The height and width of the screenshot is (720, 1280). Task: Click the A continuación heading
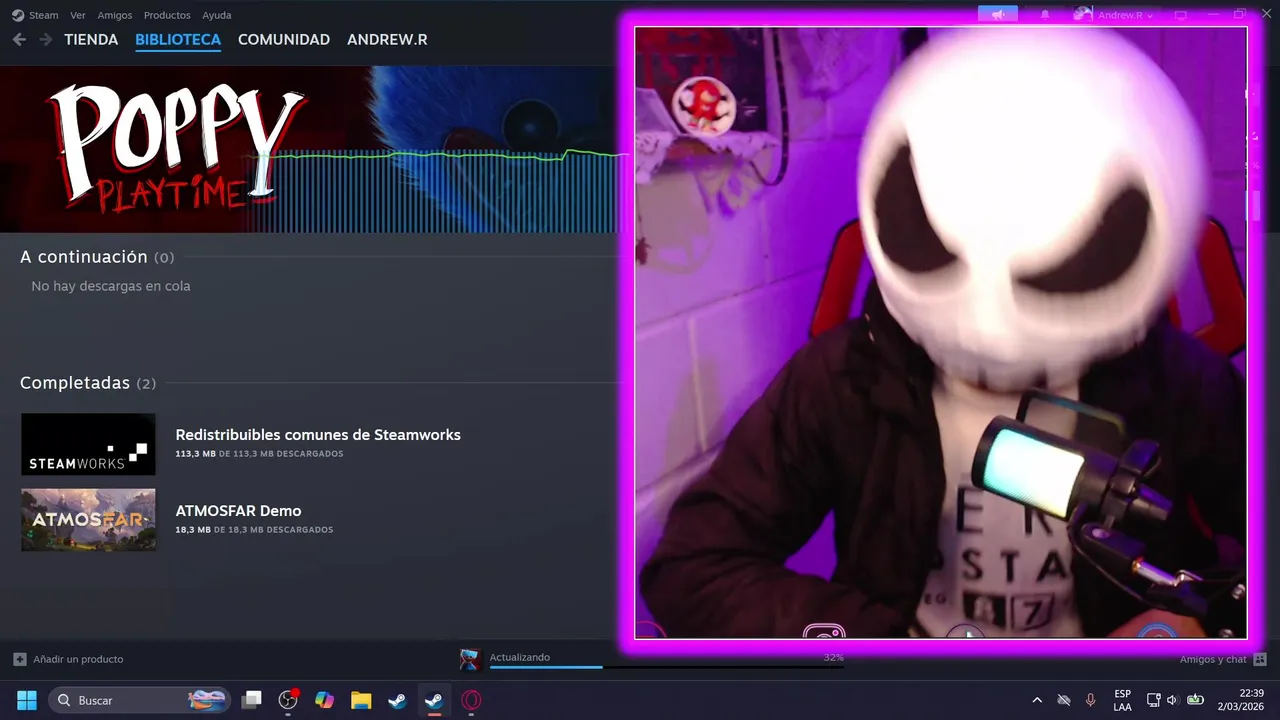coord(84,257)
